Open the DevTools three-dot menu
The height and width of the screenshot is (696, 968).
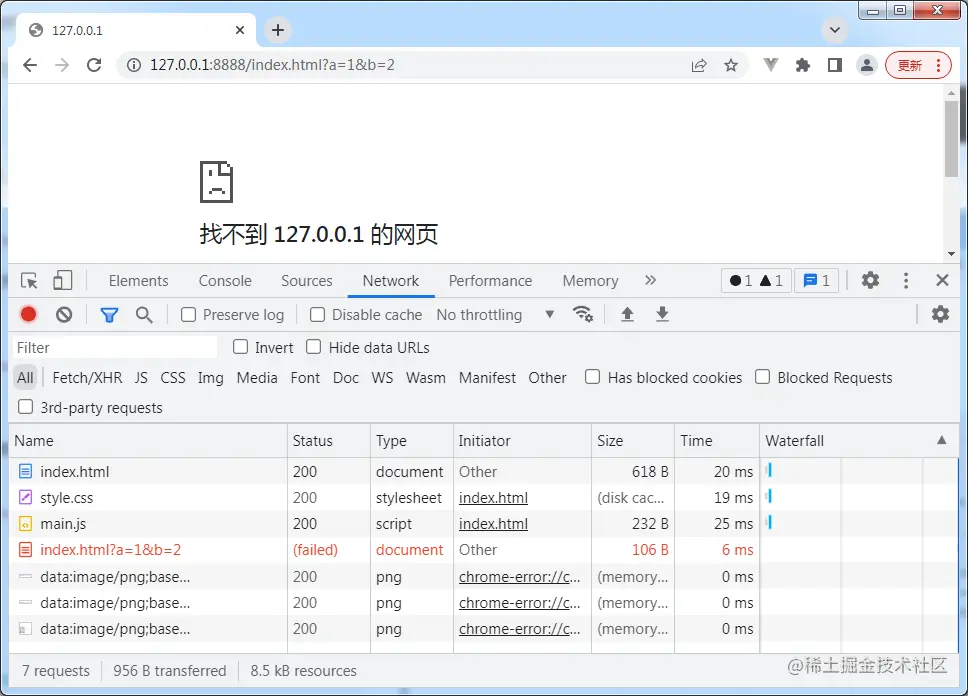pyautogui.click(x=906, y=280)
